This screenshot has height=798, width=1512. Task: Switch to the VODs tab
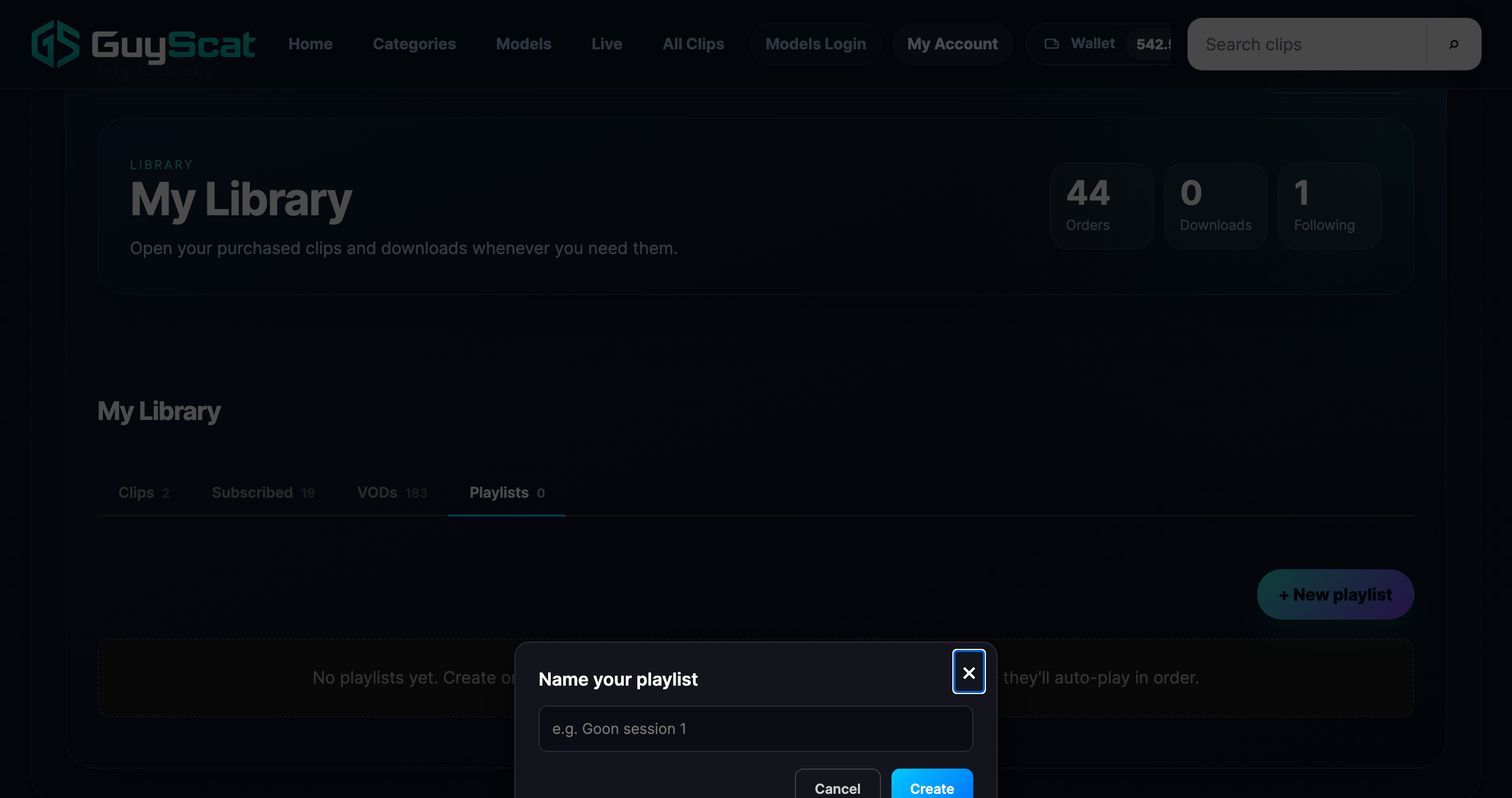392,492
